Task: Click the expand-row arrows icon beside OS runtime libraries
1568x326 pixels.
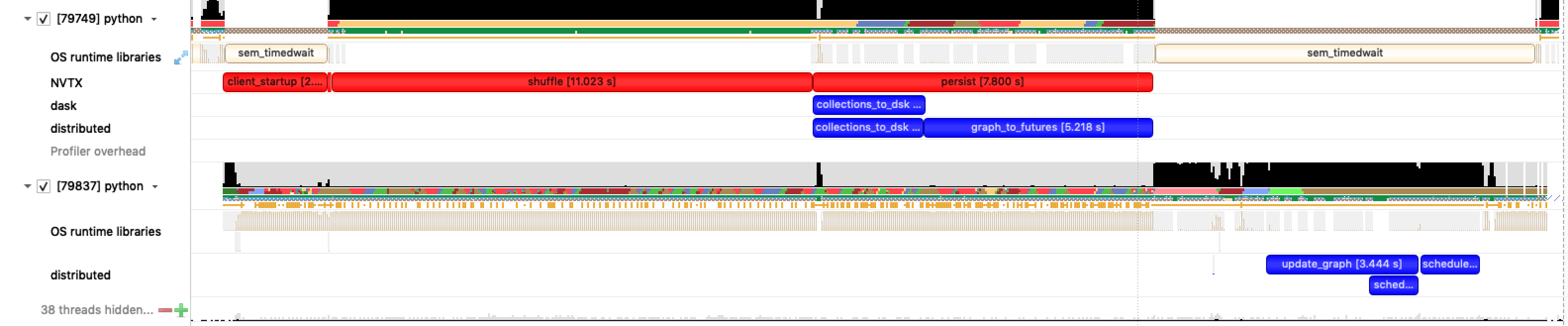Action: (181, 58)
